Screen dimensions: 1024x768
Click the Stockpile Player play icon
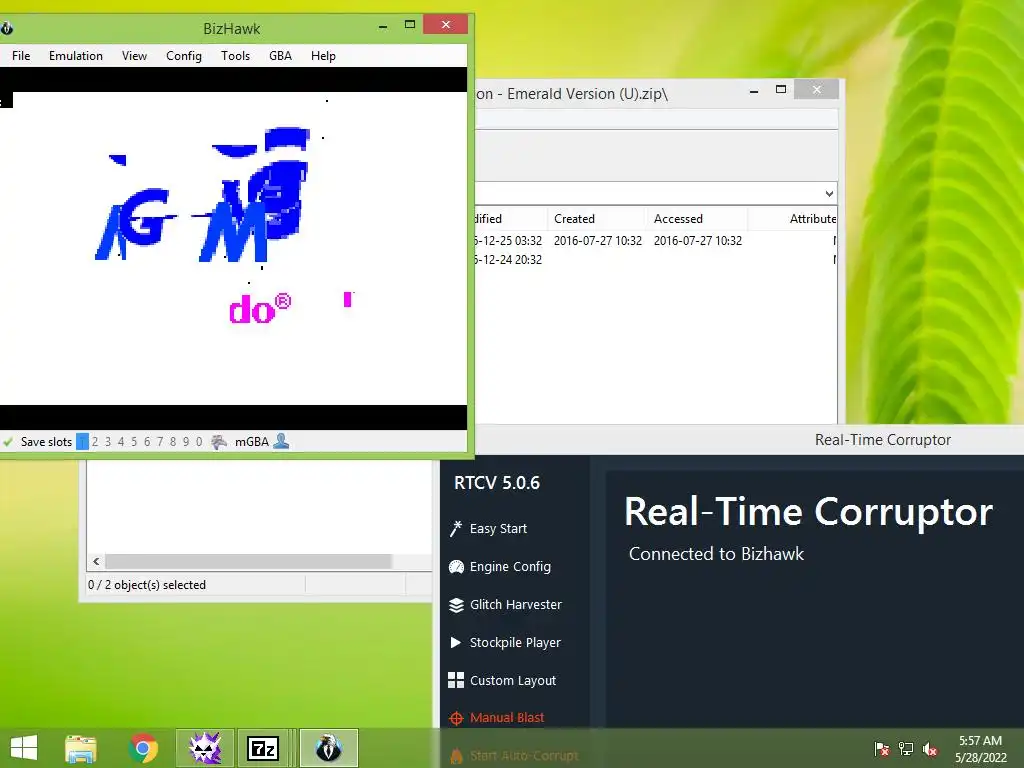(455, 643)
